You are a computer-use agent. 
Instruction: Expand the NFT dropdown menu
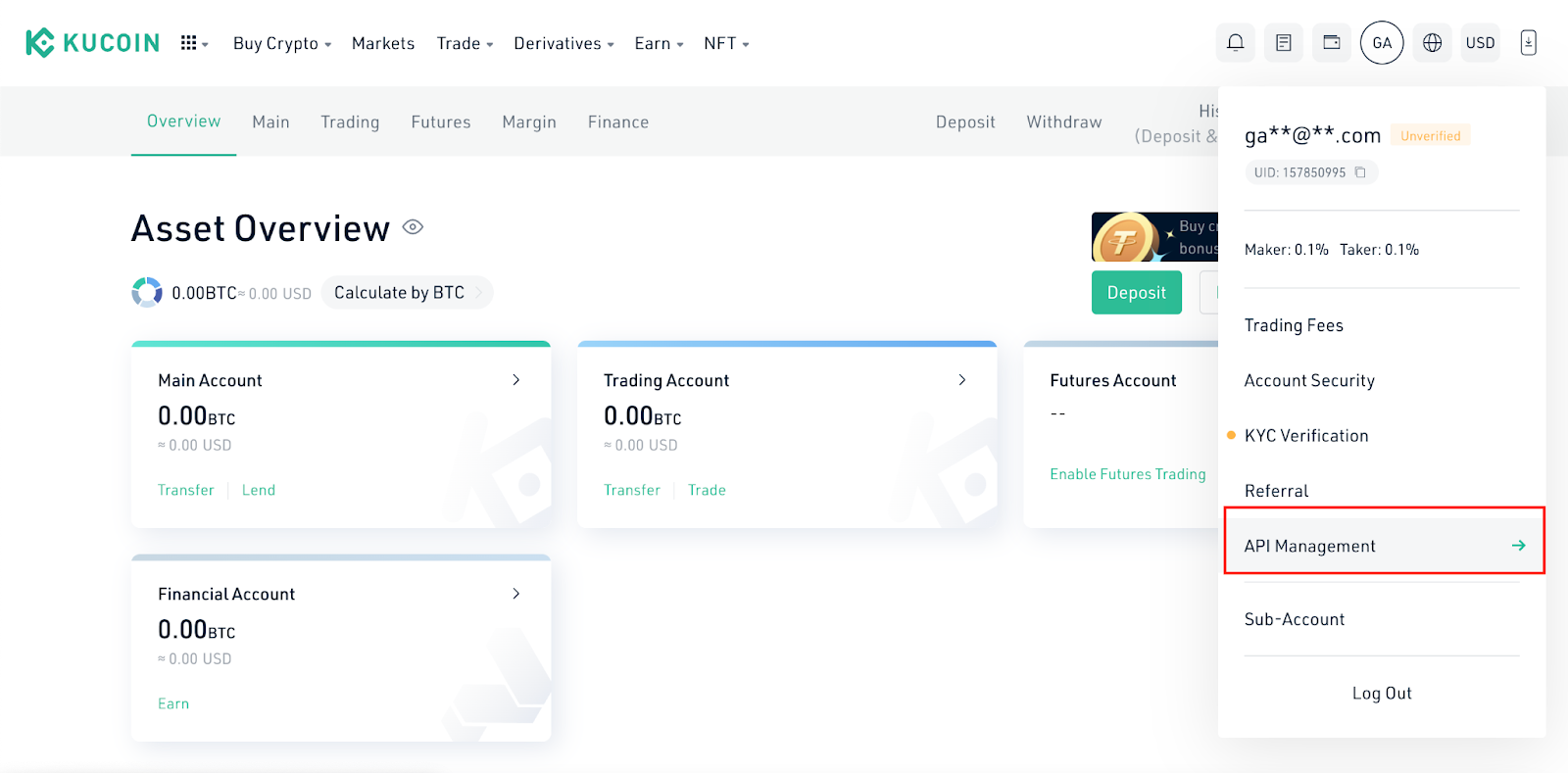726,43
